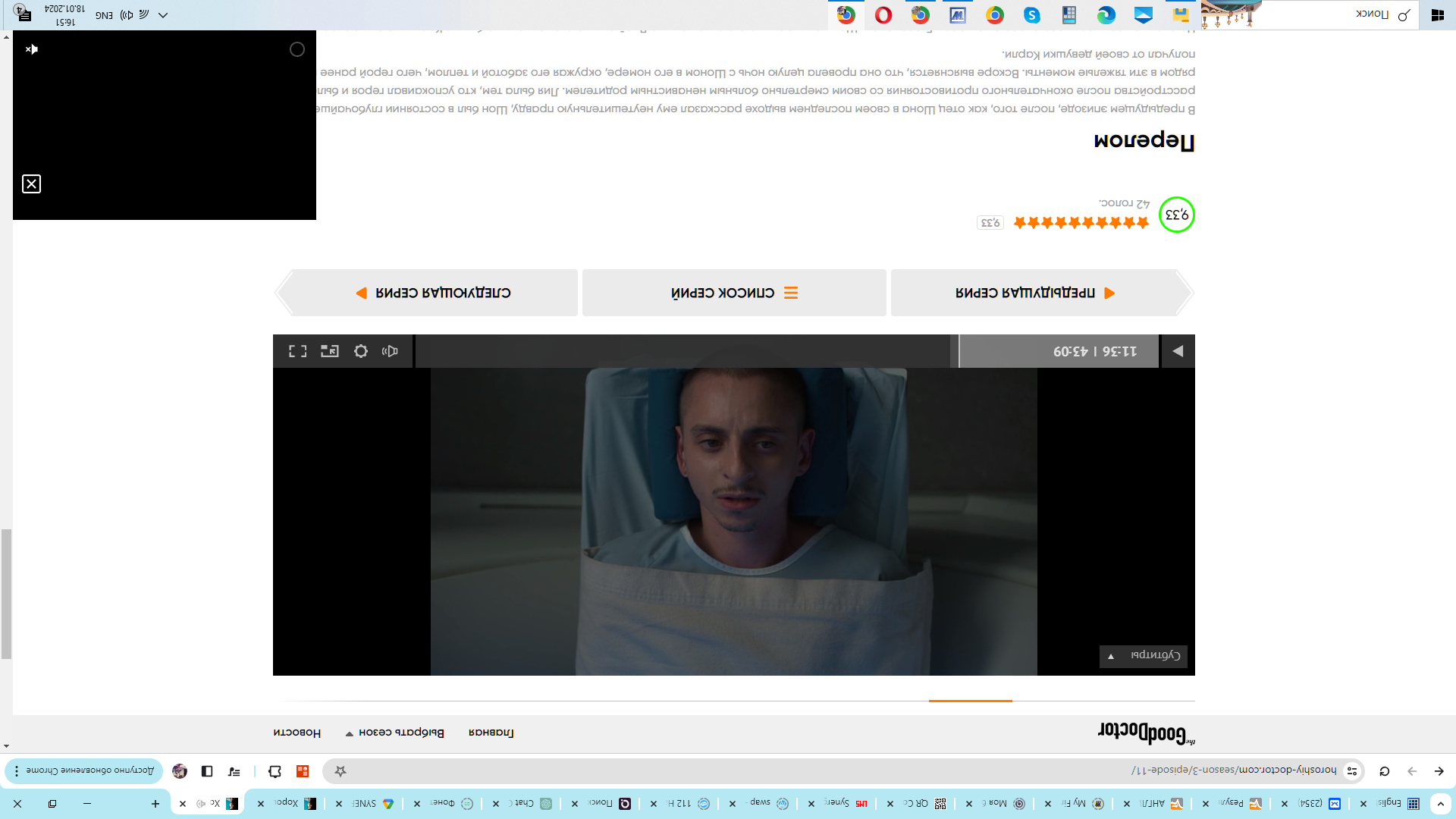
Task: Open the Новости menu item
Action: tap(297, 733)
